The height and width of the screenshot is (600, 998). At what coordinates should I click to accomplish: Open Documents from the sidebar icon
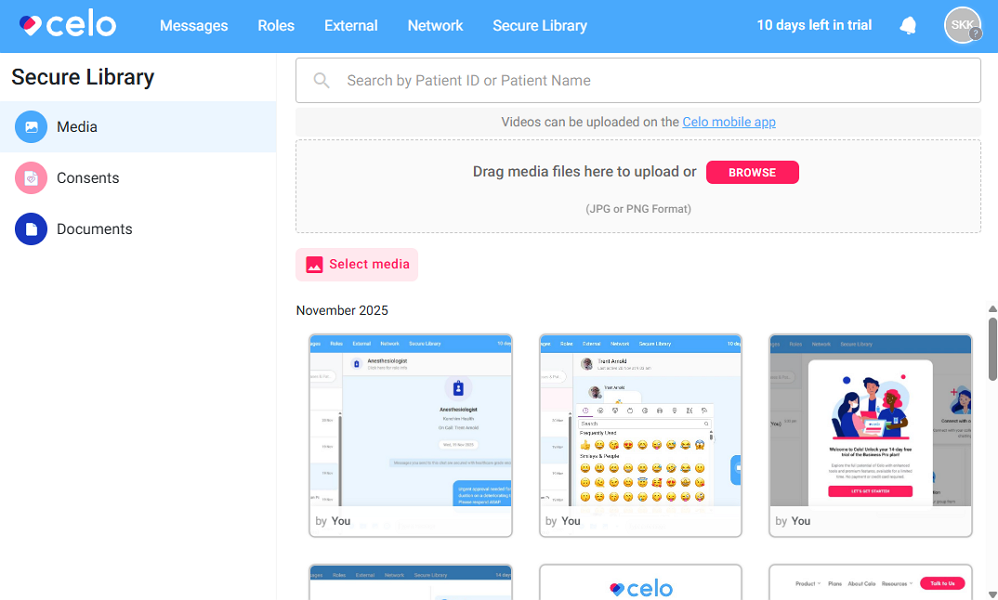[30, 228]
